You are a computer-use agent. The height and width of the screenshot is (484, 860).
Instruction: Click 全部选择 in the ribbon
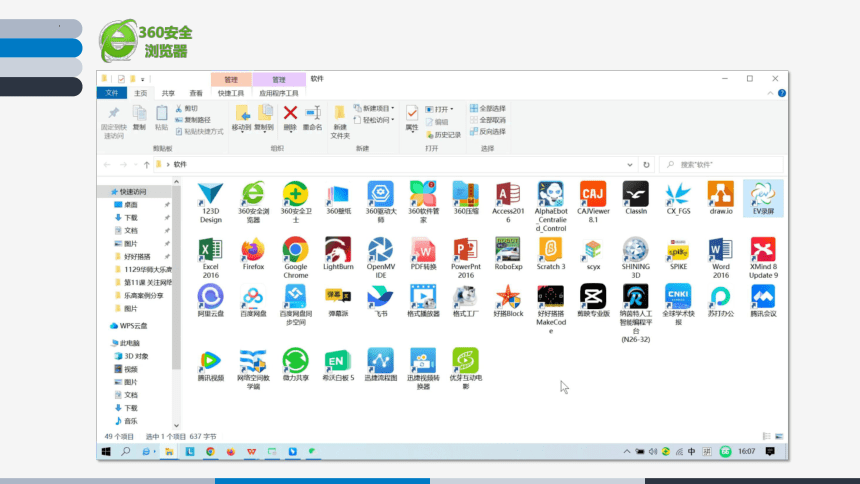(488, 108)
